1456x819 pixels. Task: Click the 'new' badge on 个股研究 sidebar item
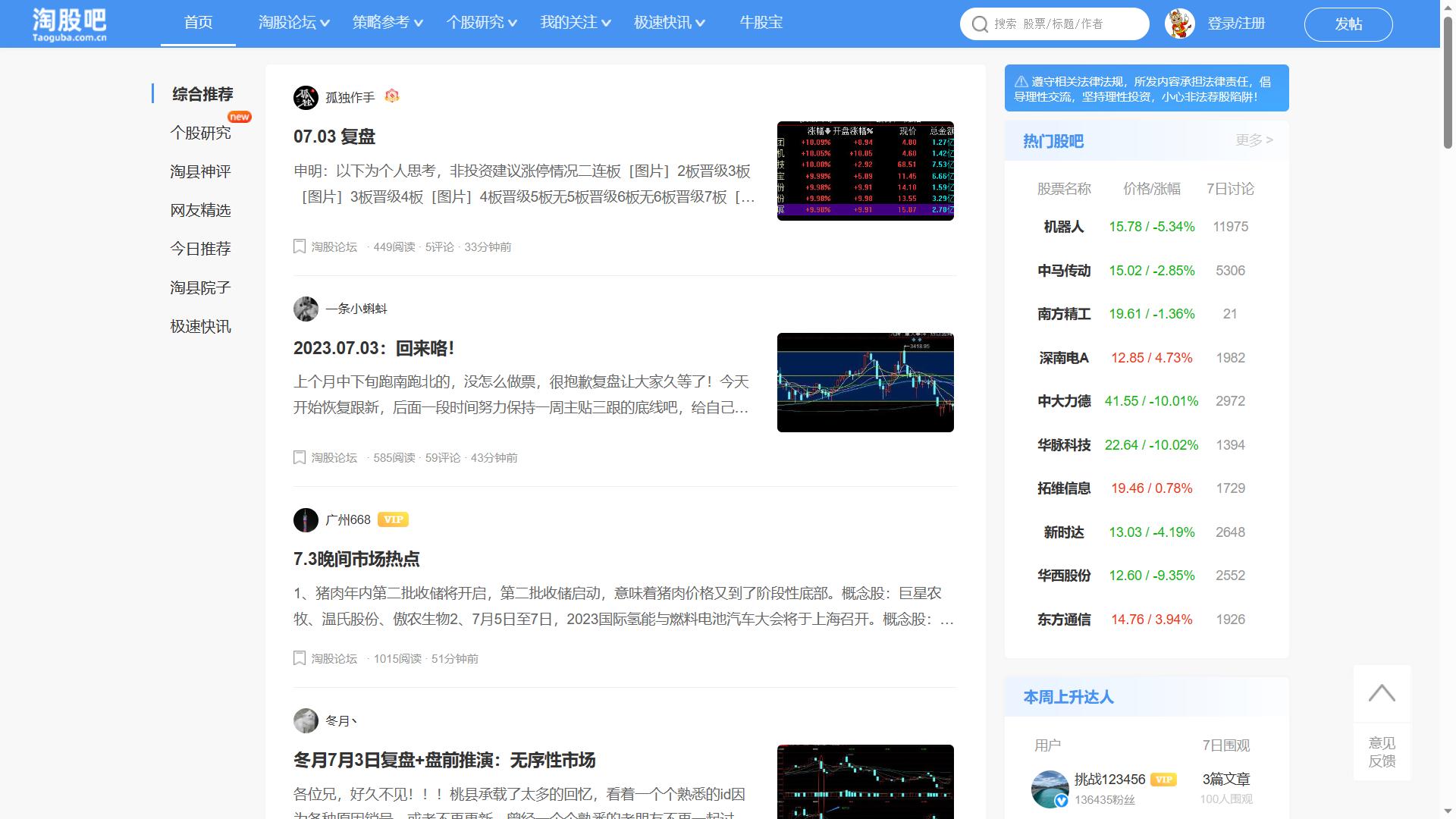[240, 117]
